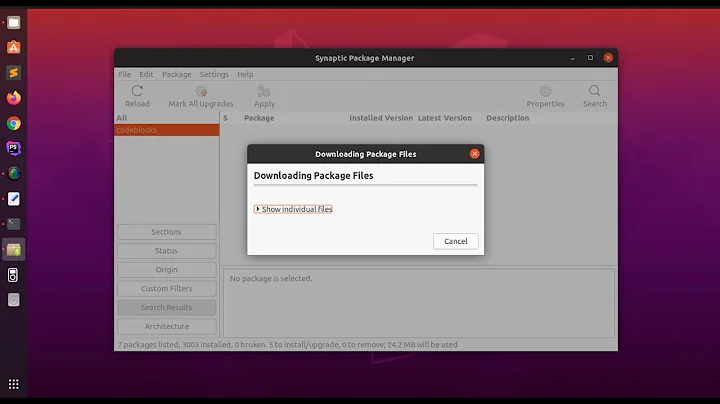Image resolution: width=720 pixels, height=404 pixels.
Task: Launch Sublime Text from the dock
Action: [x=14, y=73]
